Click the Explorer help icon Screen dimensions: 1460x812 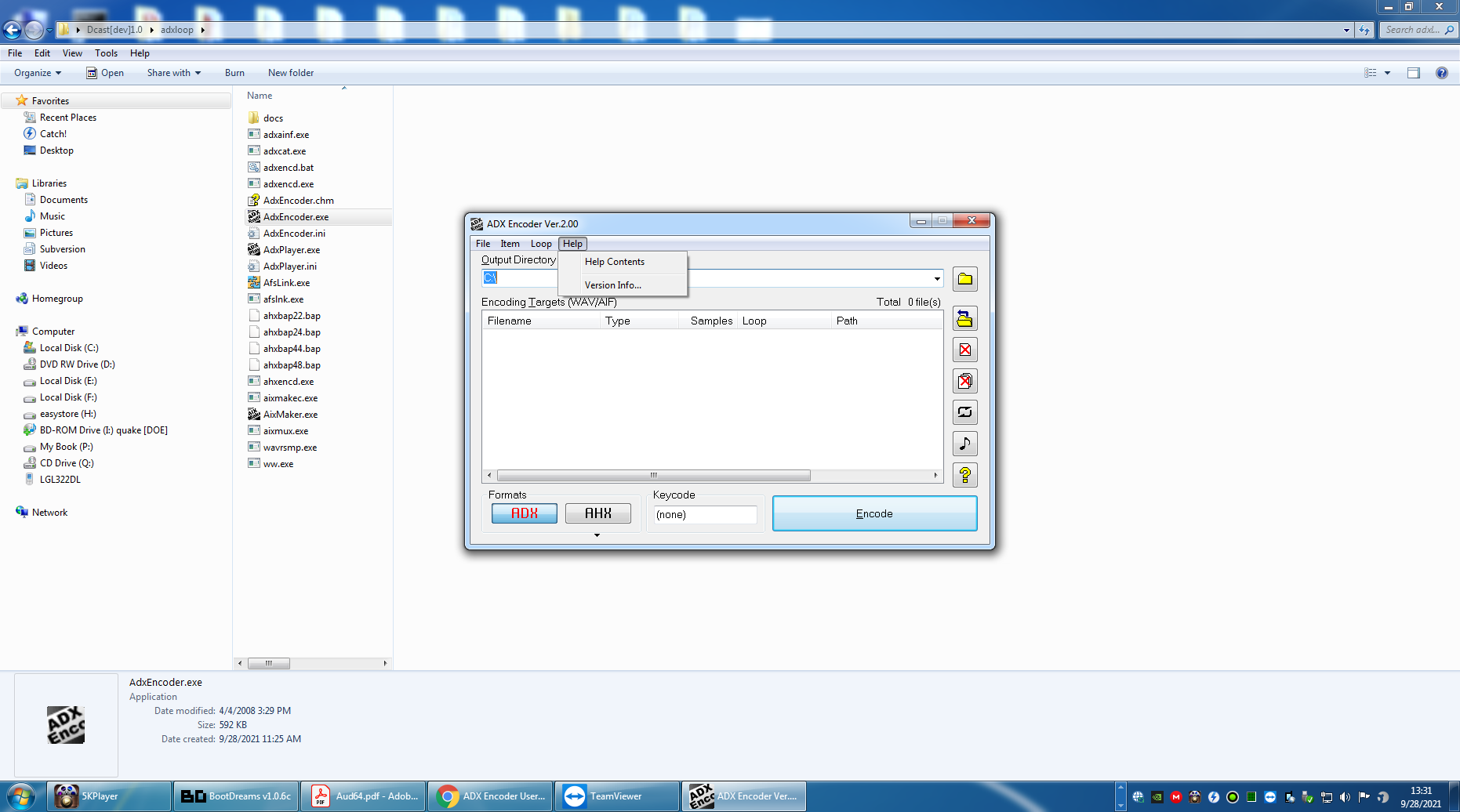1441,73
